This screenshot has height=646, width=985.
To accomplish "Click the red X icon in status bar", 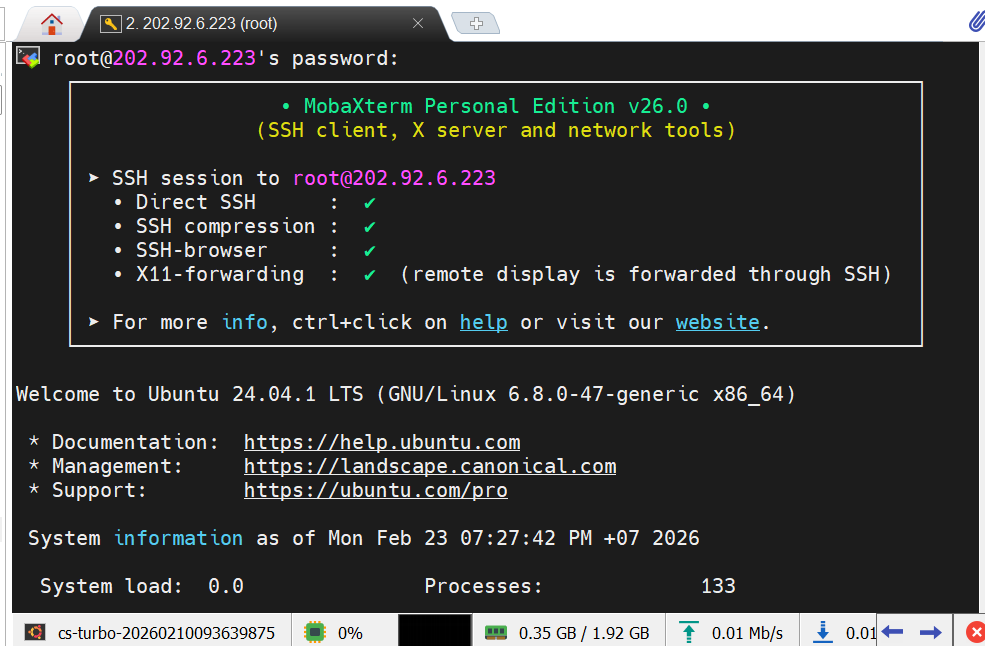I will coord(975,632).
